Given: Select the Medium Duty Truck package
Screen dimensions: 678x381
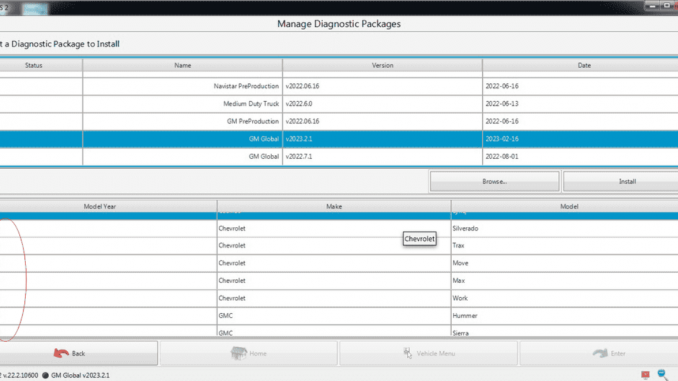Looking at the screenshot, I should tap(339, 104).
